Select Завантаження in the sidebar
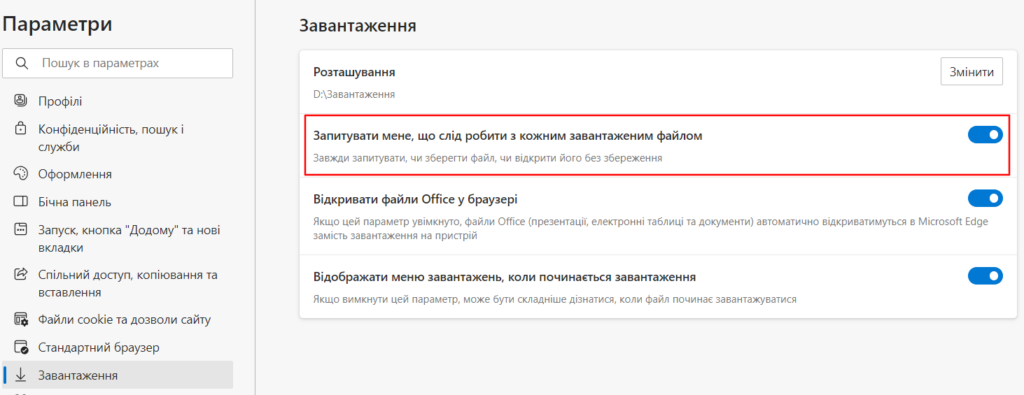 (118, 375)
